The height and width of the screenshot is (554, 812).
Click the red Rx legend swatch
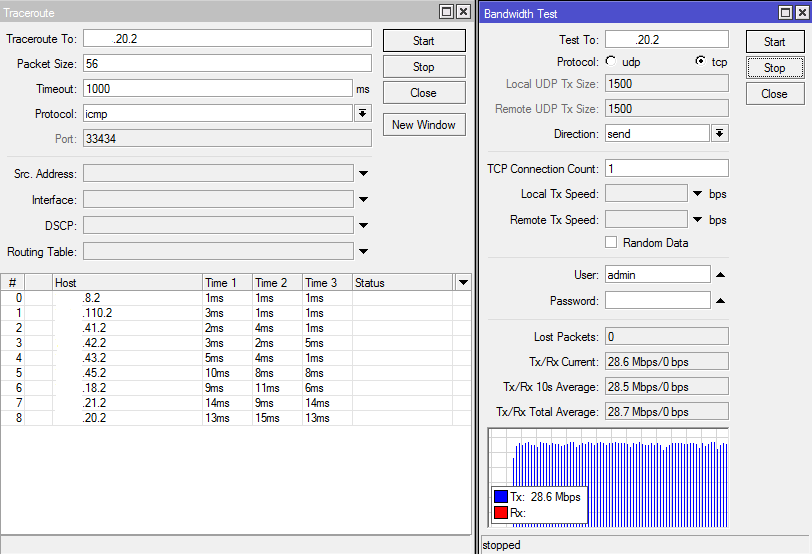point(501,513)
